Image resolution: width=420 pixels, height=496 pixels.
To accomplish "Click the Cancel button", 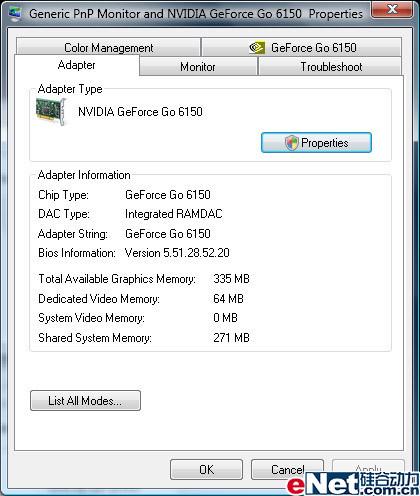I will (287, 469).
